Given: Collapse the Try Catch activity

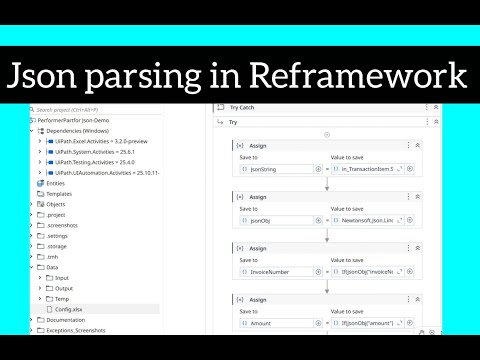Looking at the screenshot, I should point(436,107).
